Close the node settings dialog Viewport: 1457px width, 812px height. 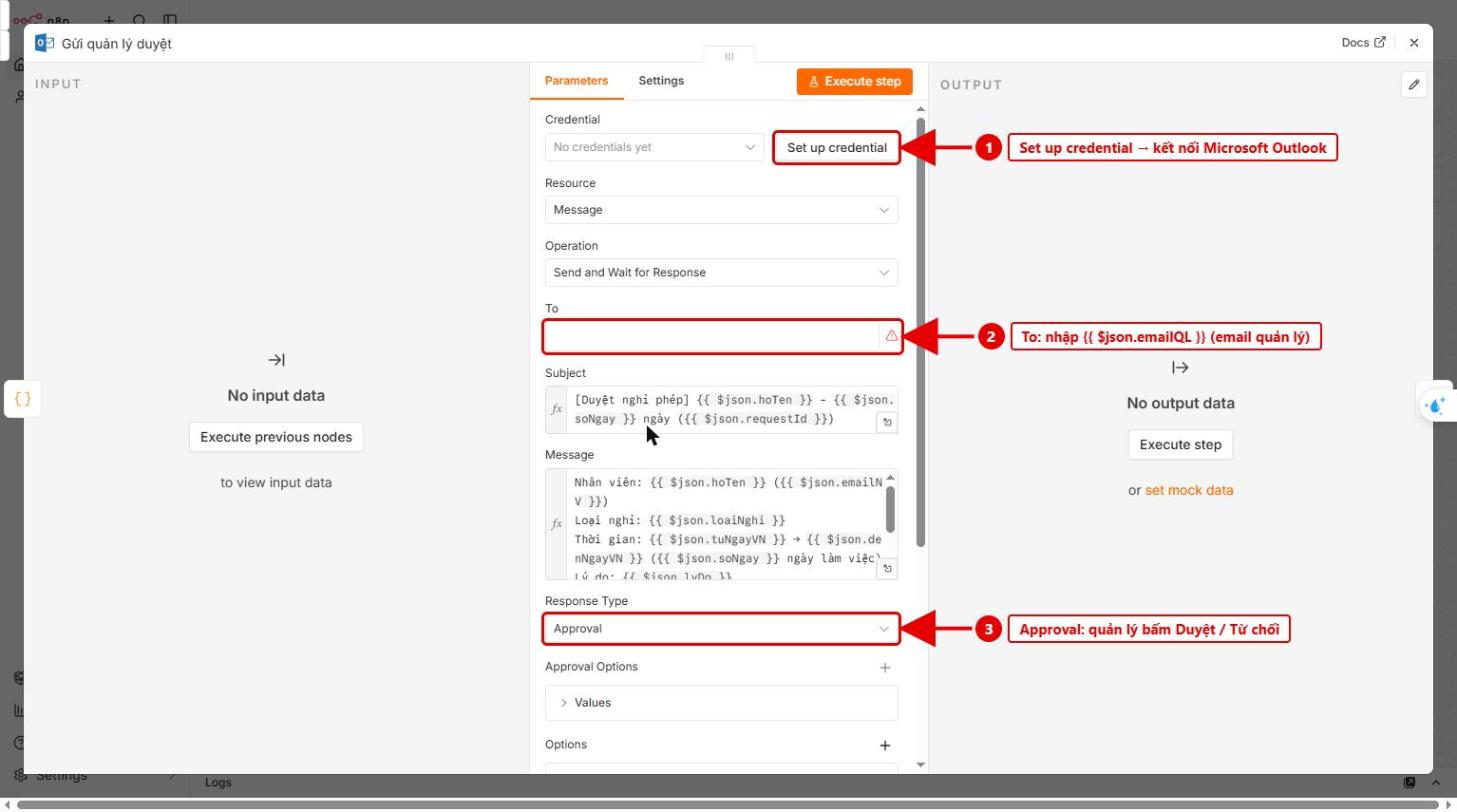click(x=1413, y=43)
